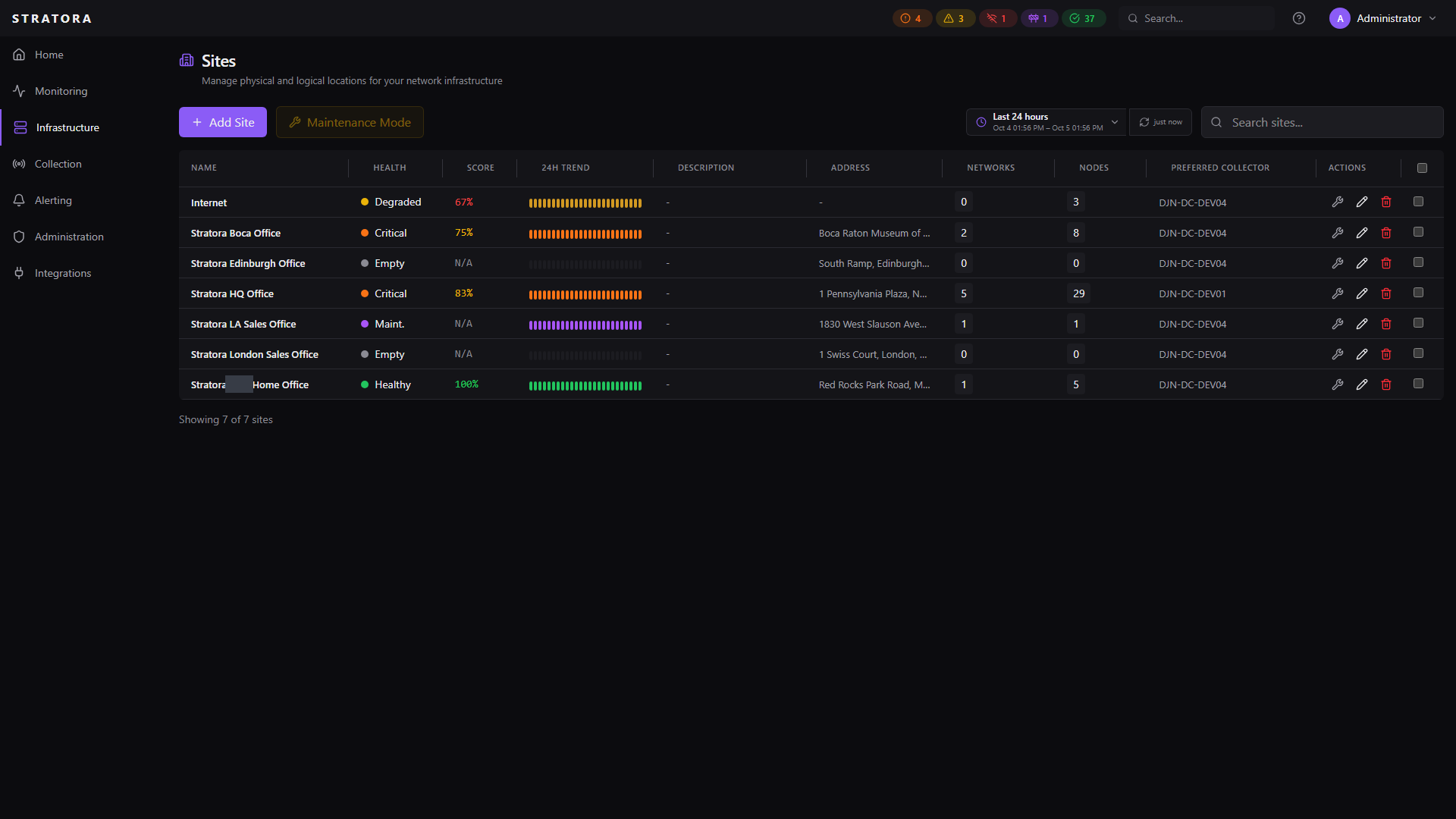
Task: Toggle the select-all checkbox in table header
Action: click(x=1422, y=168)
